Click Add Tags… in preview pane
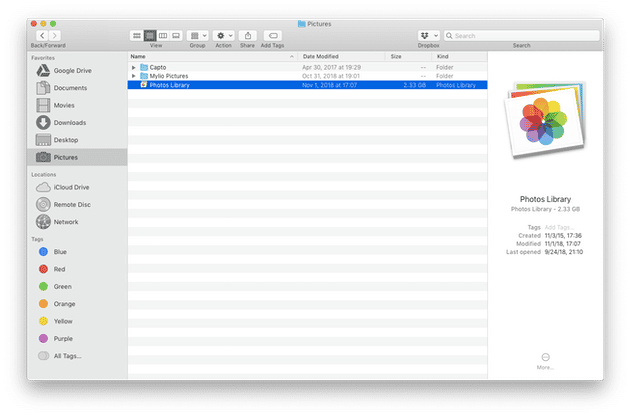Viewport: 630px width, 416px height. tap(559, 227)
